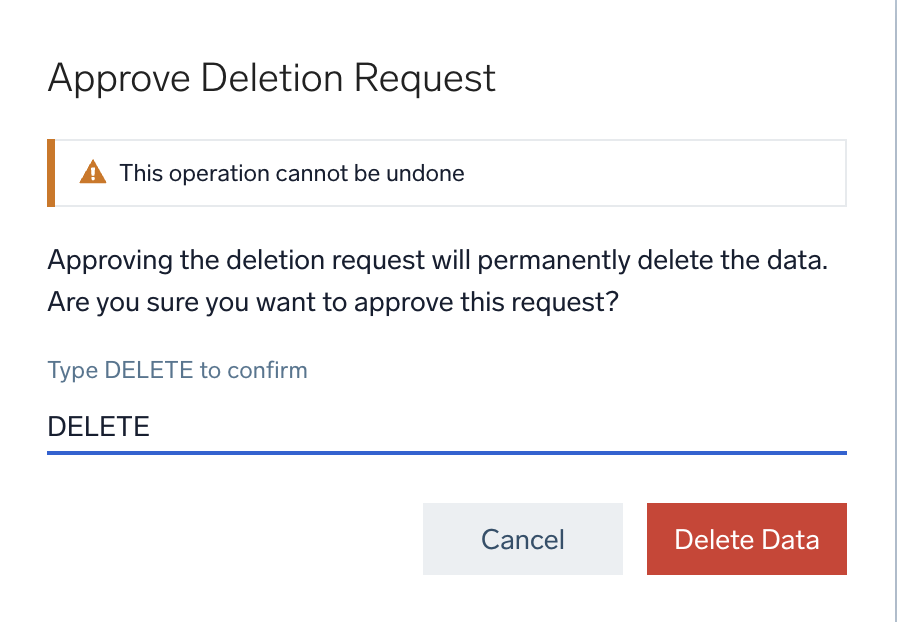
Task: Click the 'This operation cannot be undone' text
Action: (291, 173)
